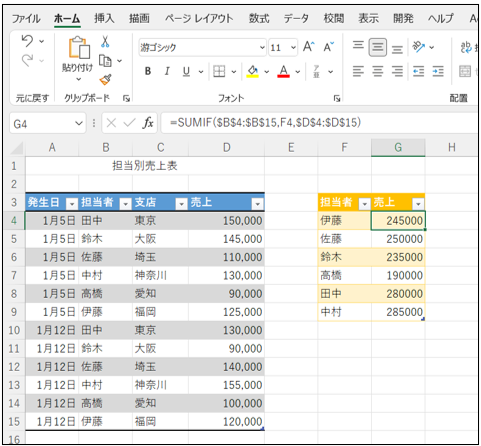Open the 表示 tab
Image resolution: width=481 pixels, height=446 pixels.
click(x=368, y=18)
